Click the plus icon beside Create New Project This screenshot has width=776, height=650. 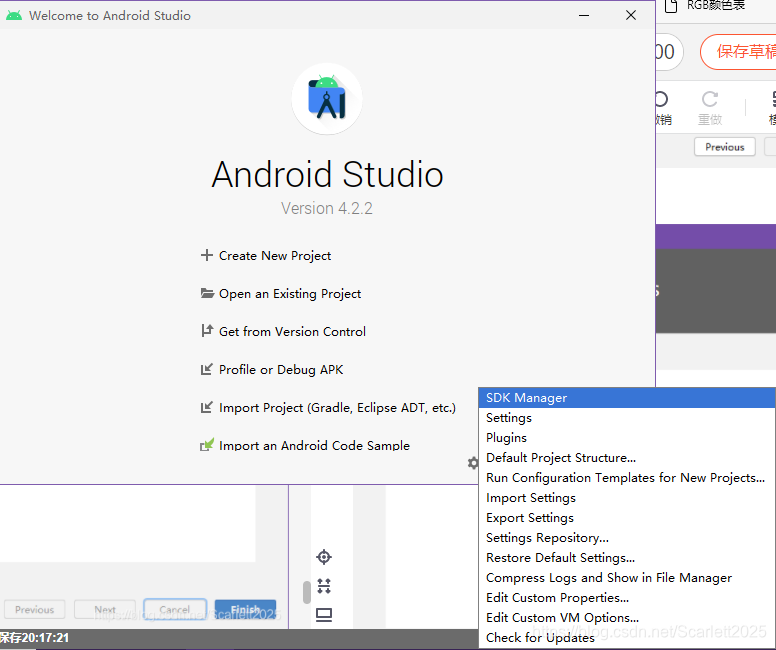206,255
